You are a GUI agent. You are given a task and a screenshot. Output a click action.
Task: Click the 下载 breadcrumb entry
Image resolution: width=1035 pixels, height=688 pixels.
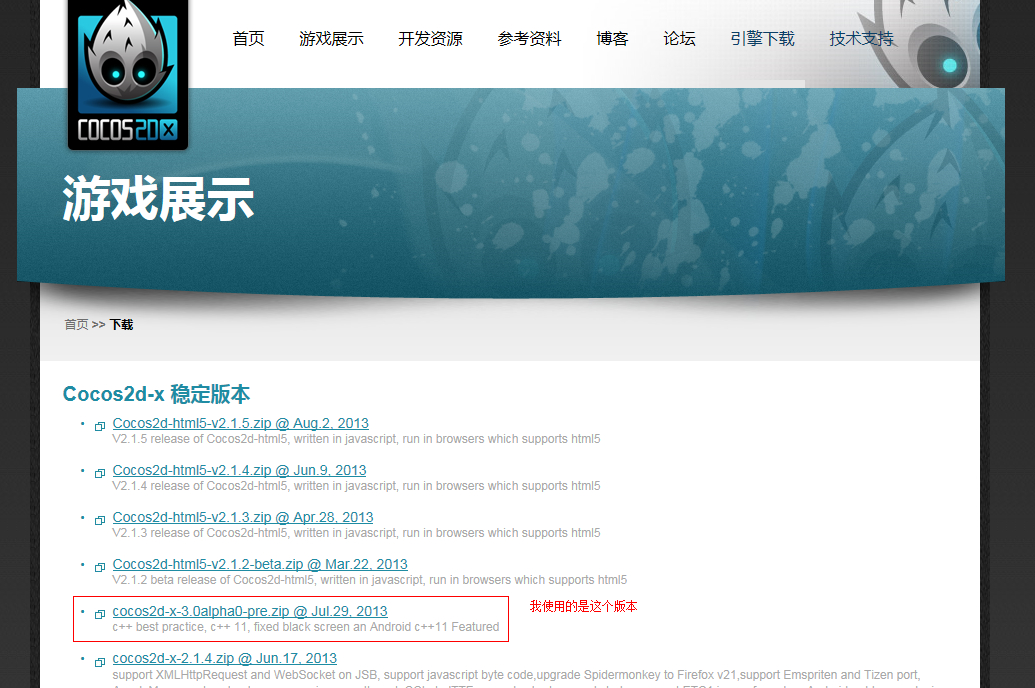[121, 324]
